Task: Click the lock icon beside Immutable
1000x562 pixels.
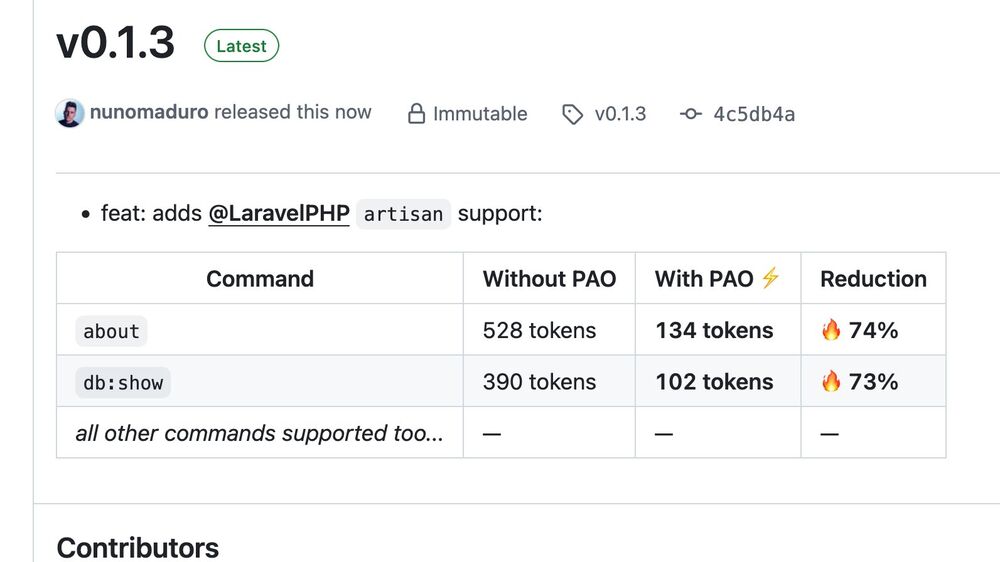Action: [x=416, y=114]
